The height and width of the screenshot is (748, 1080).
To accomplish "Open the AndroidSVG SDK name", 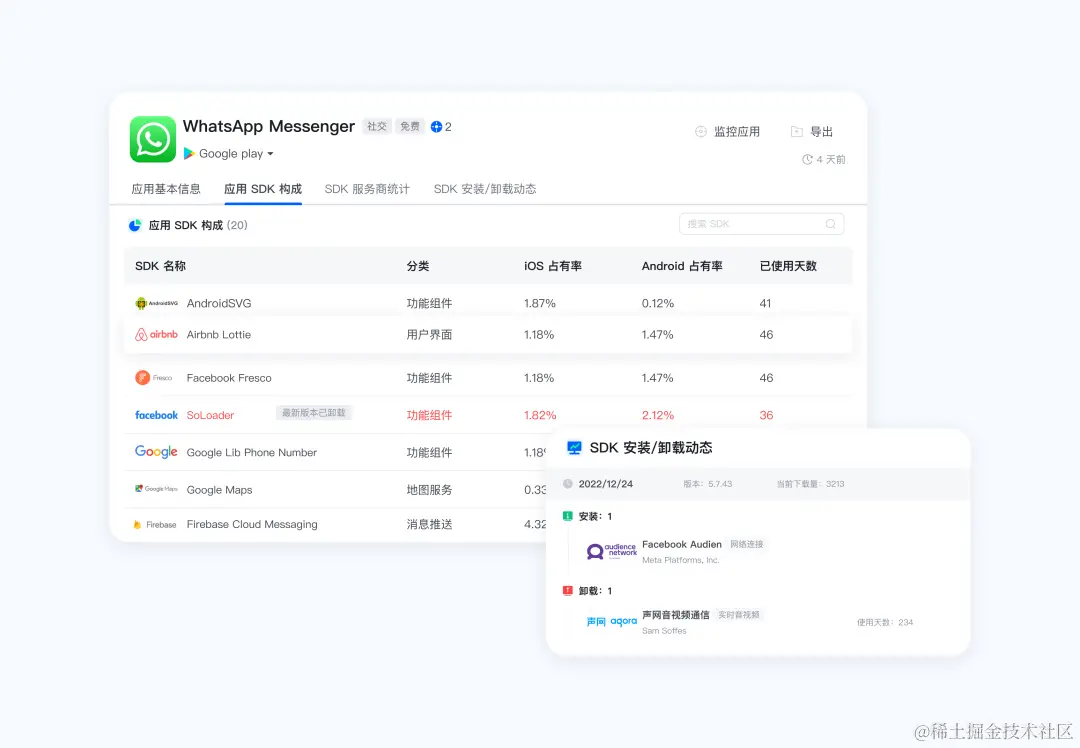I will (219, 303).
